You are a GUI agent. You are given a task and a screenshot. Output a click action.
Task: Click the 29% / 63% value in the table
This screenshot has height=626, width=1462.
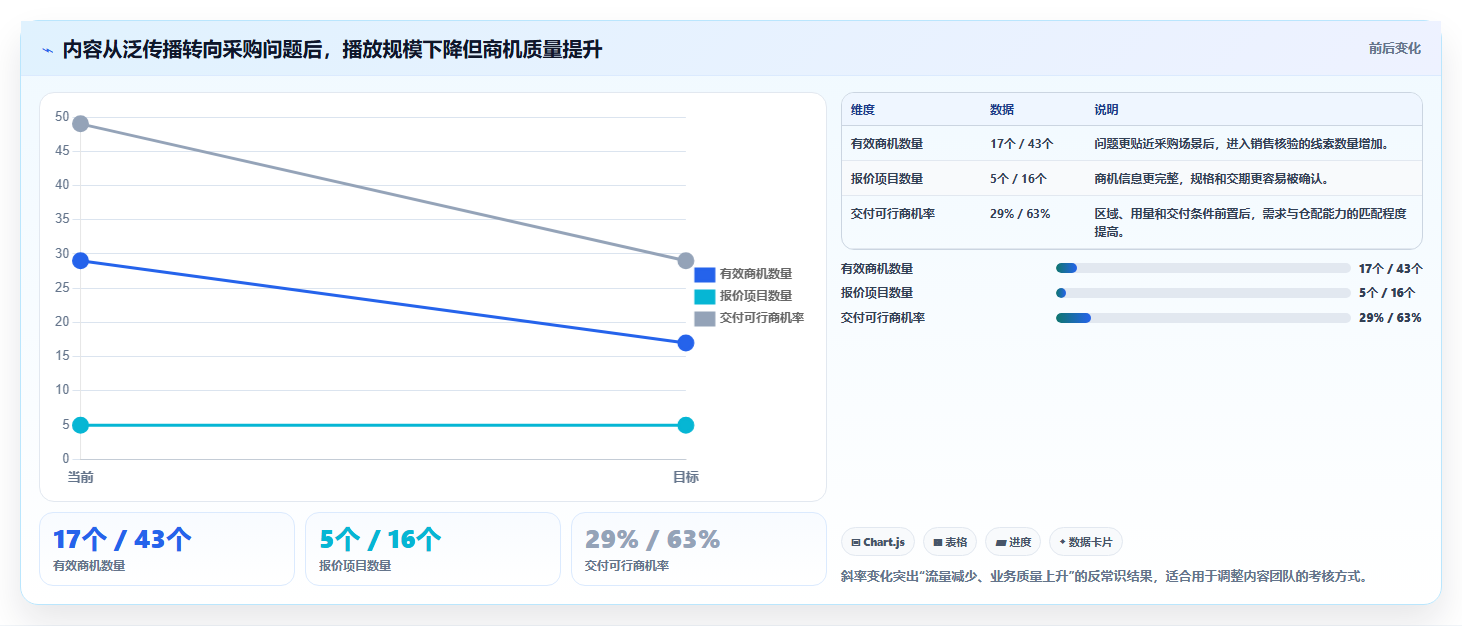click(x=1020, y=214)
